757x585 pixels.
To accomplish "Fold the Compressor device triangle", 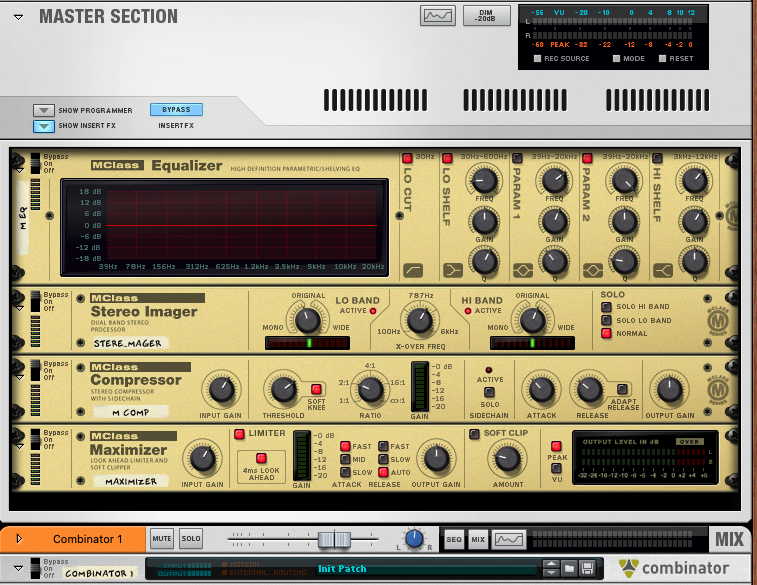I will (20, 377).
